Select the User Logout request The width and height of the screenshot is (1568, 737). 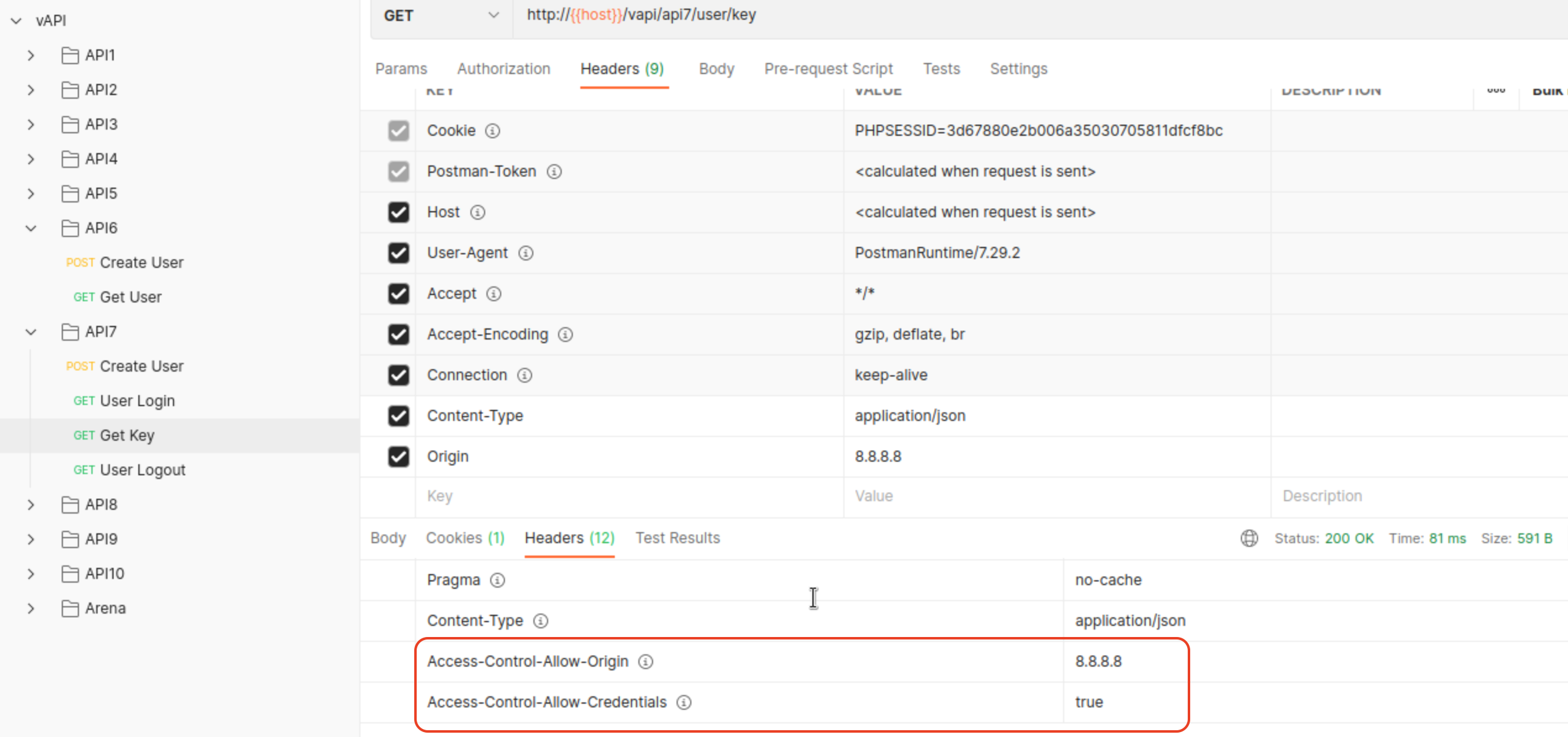point(142,470)
